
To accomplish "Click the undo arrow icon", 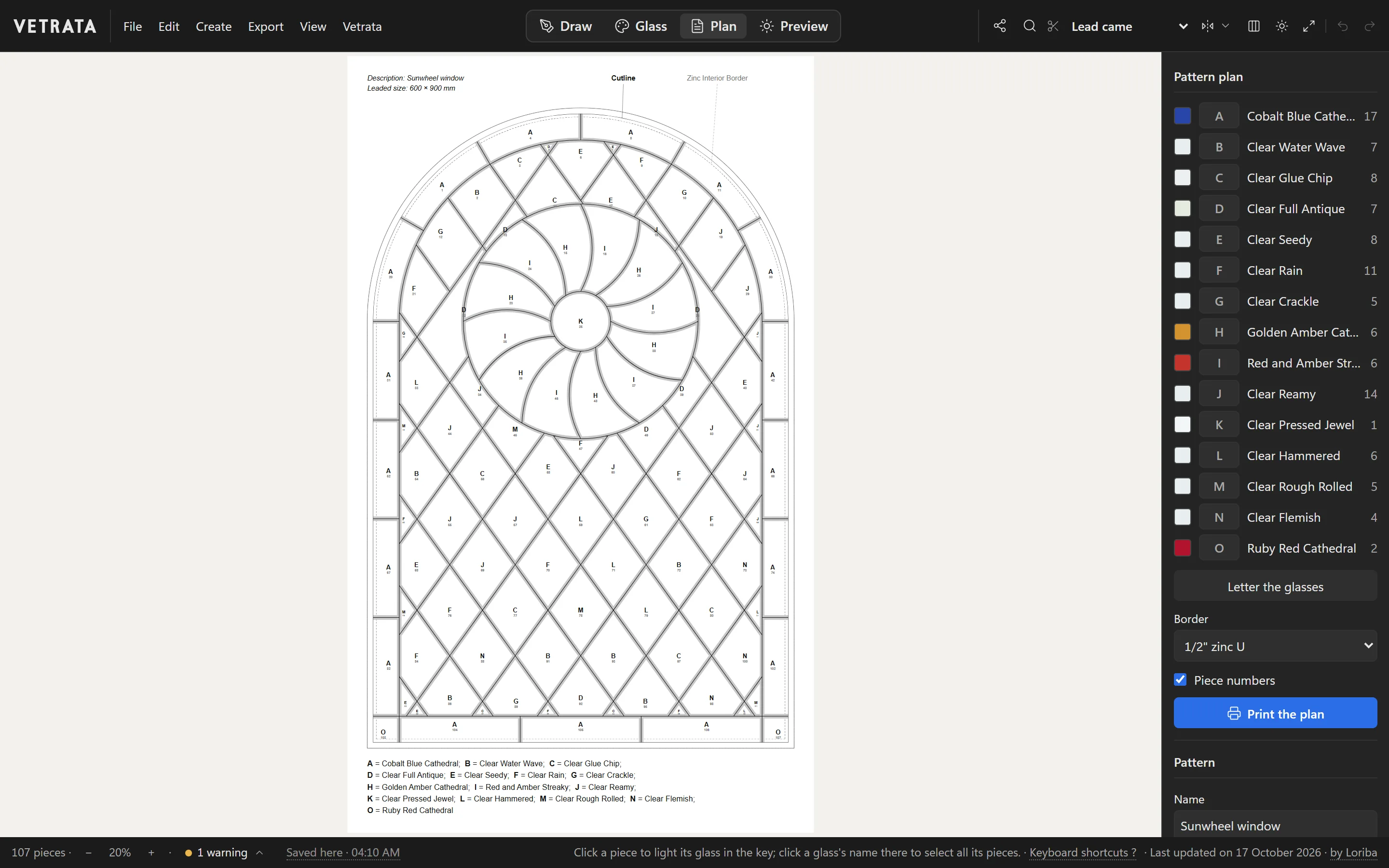I will [1343, 26].
